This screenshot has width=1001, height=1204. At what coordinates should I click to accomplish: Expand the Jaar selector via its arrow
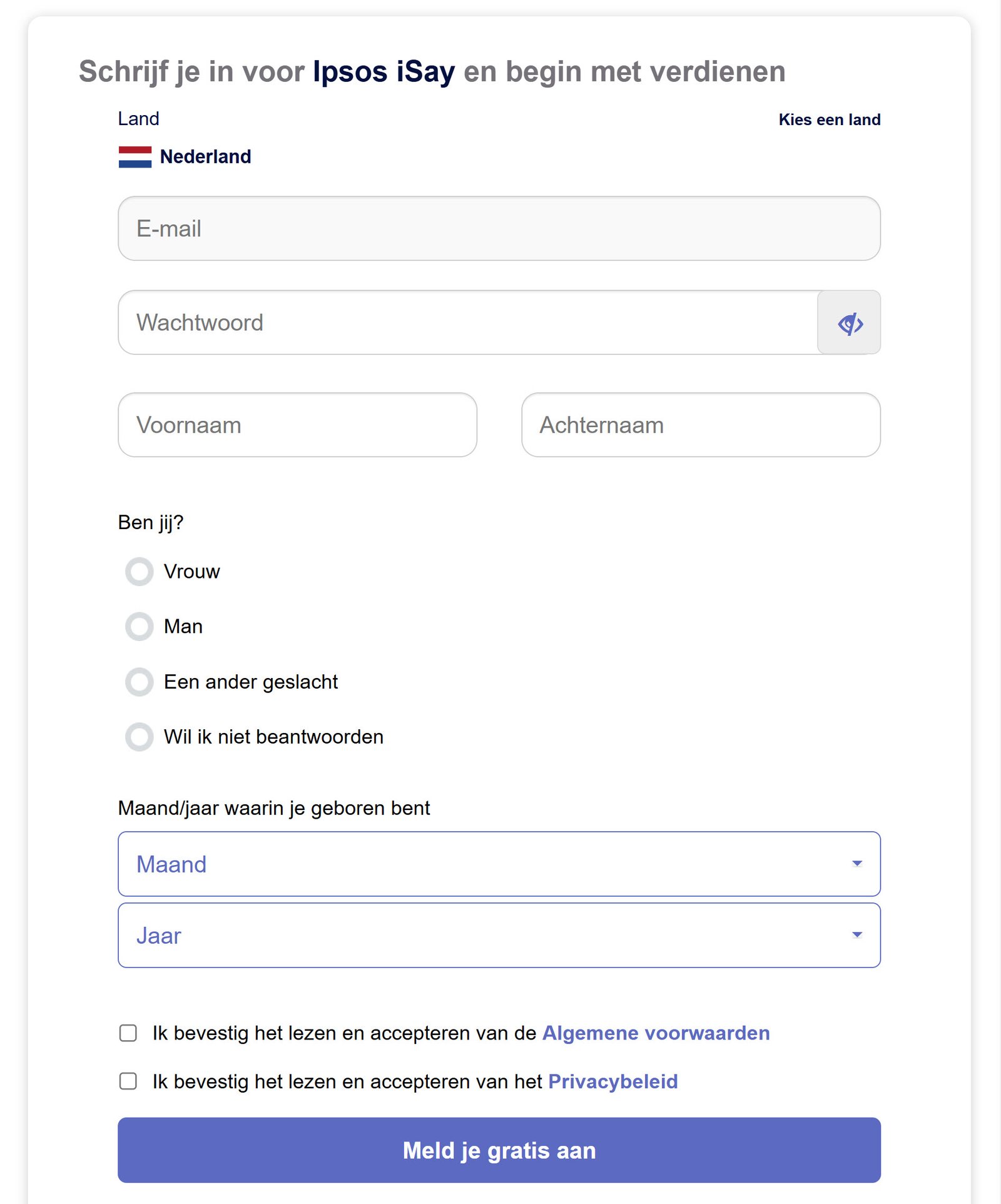857,935
